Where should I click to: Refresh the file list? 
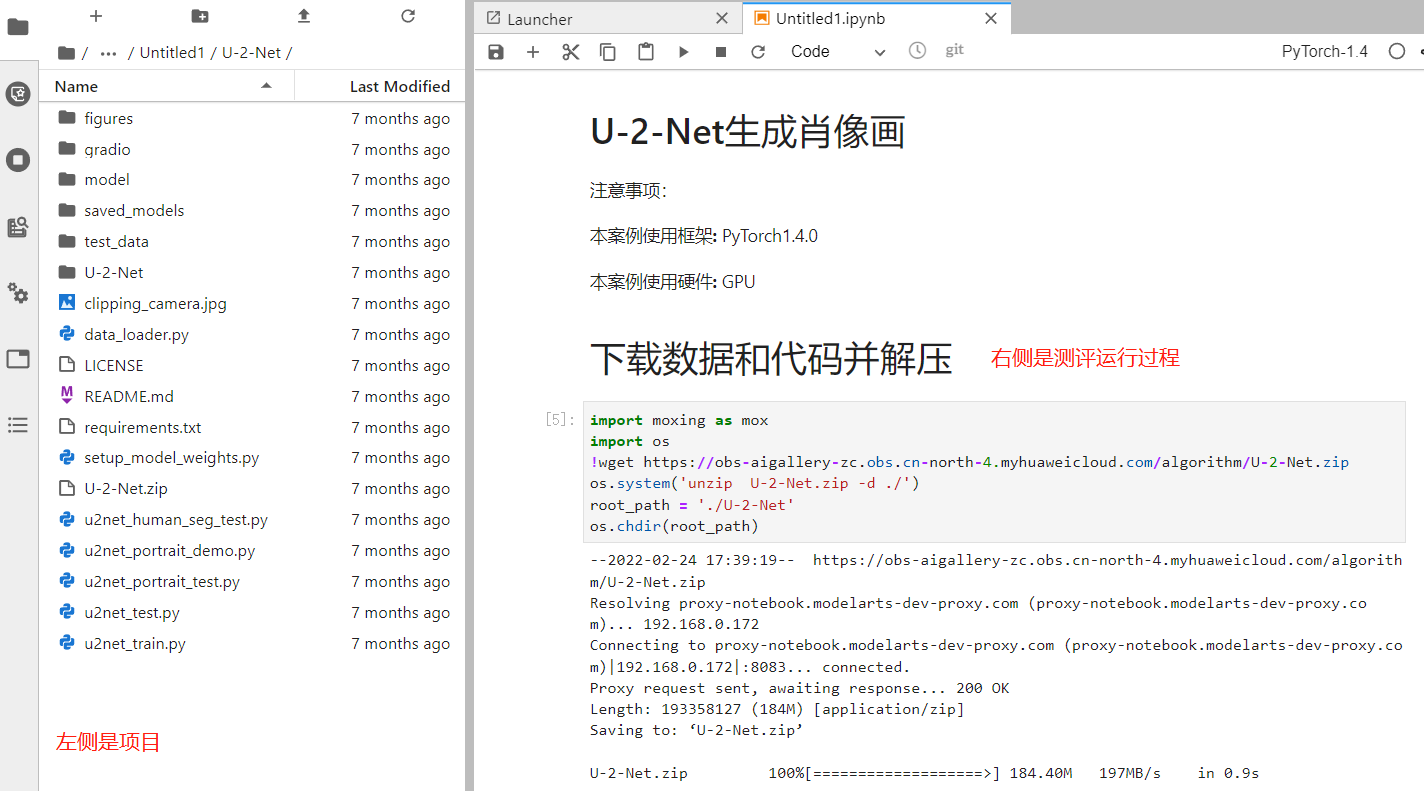408,16
